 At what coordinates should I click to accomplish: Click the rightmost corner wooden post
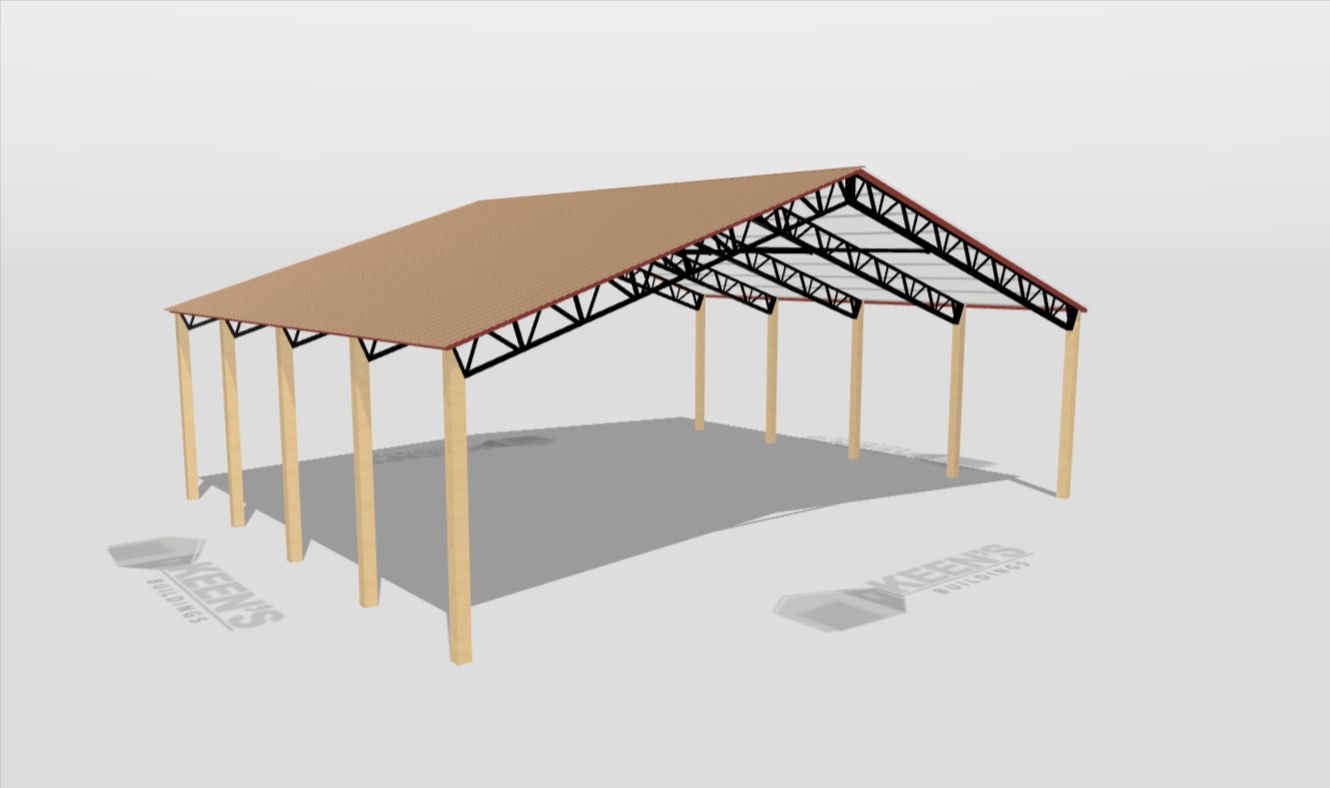[1068, 410]
